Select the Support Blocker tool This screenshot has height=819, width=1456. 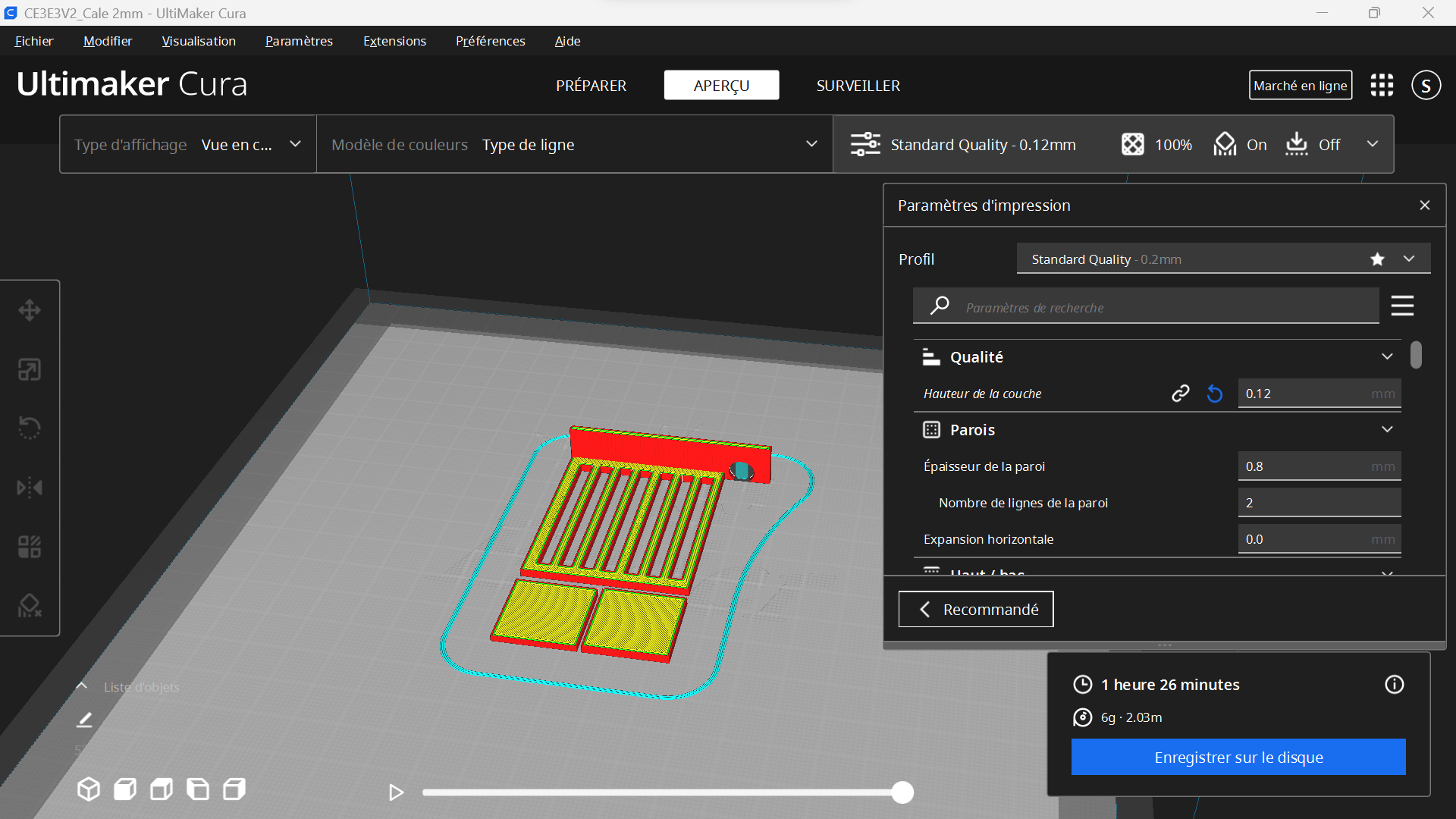[30, 605]
